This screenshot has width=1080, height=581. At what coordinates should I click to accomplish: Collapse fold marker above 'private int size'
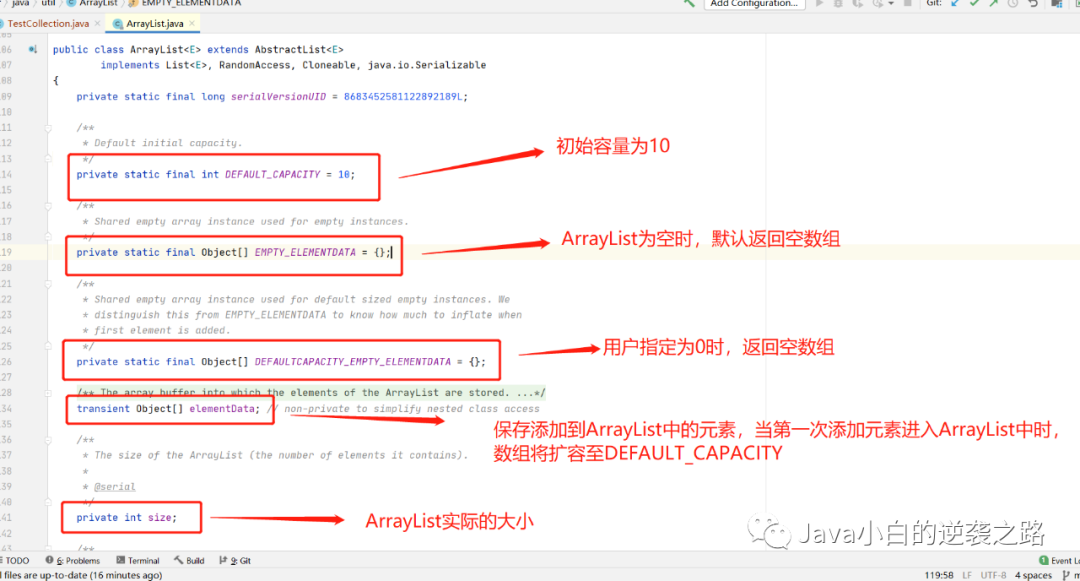click(x=48, y=502)
